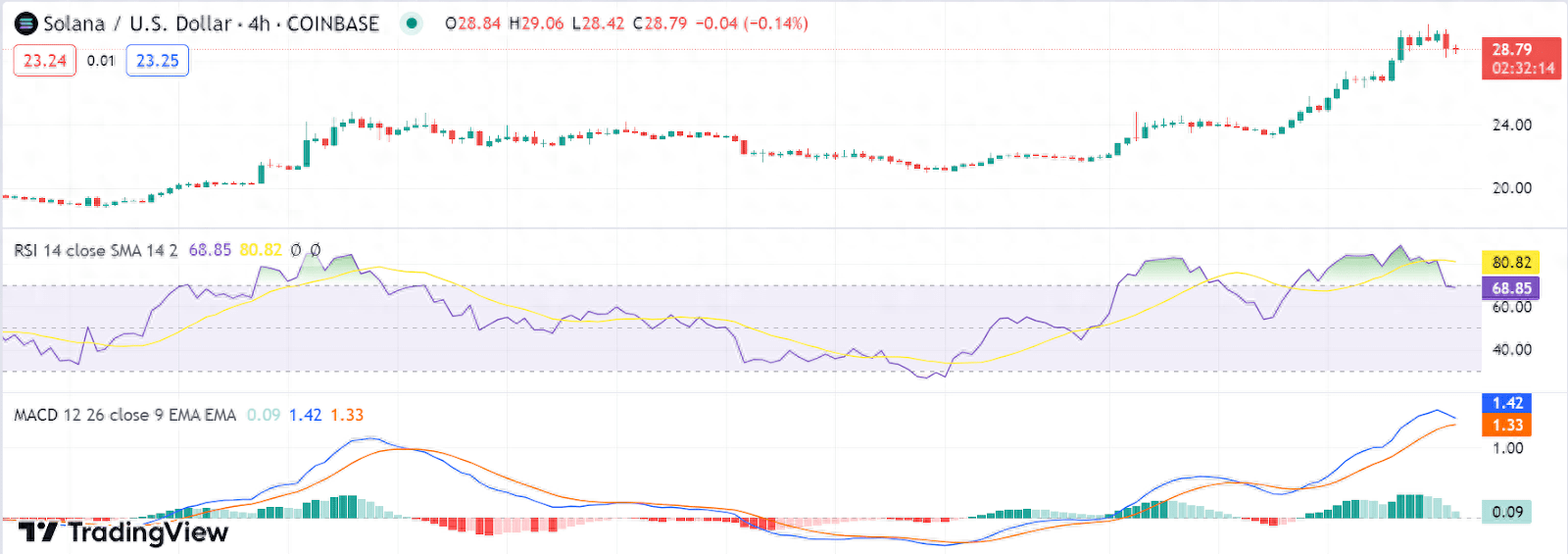Screen dimensions: 1568x554
Task: Click the blue 23.25 buy price button
Action: [x=157, y=61]
